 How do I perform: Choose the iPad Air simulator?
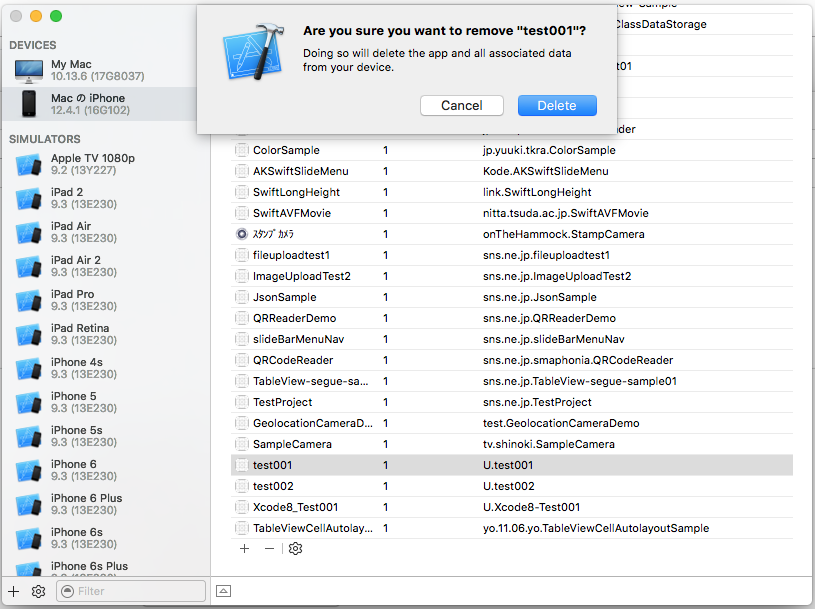click(106, 232)
